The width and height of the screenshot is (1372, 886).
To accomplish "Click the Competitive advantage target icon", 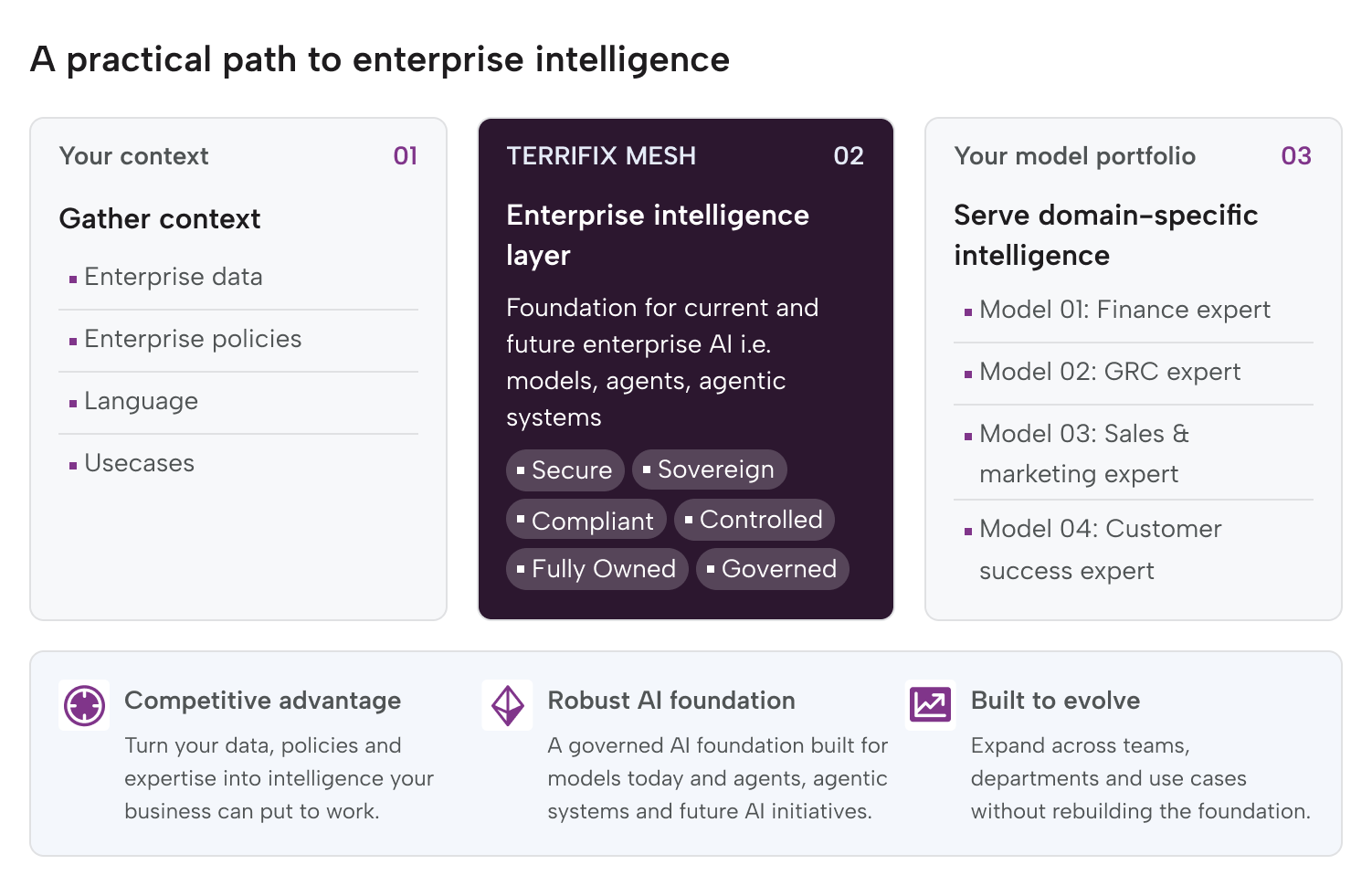I will [x=84, y=705].
